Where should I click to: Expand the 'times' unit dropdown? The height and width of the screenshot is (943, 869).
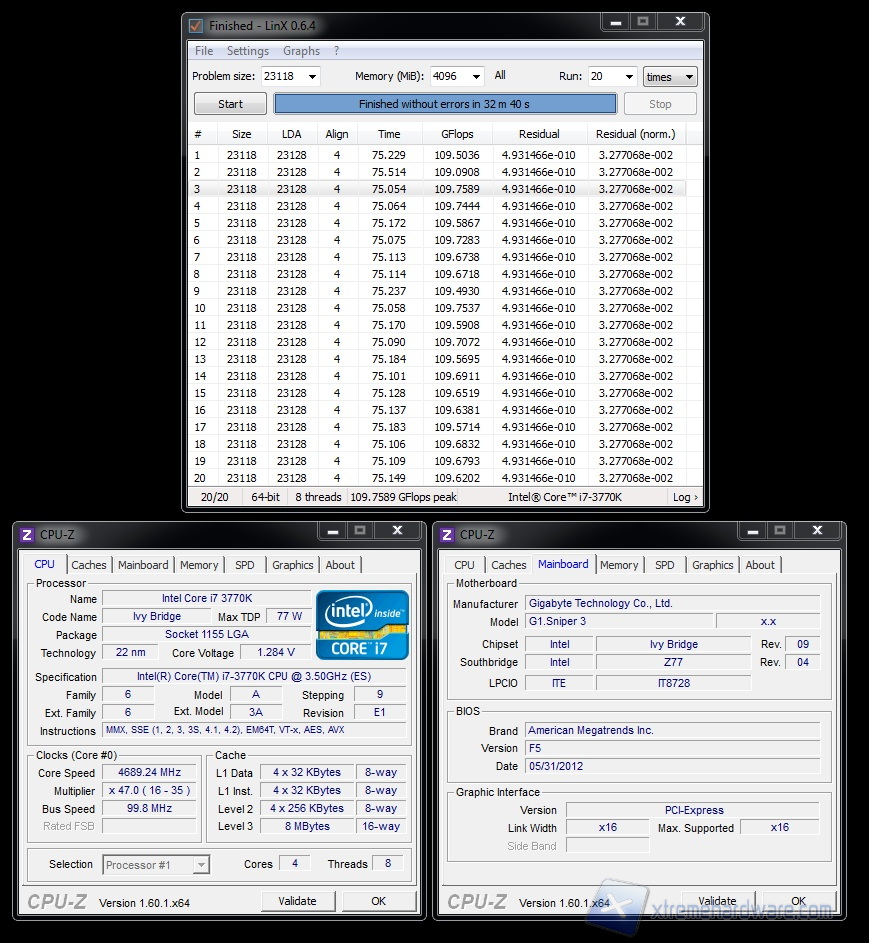686,76
